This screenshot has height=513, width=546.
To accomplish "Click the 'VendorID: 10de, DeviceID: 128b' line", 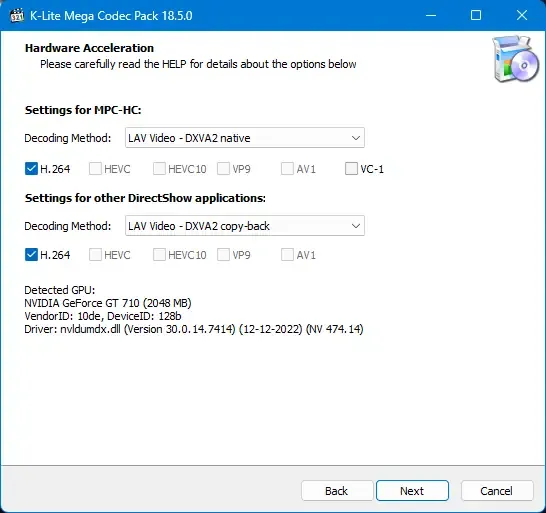I will 103,316.
